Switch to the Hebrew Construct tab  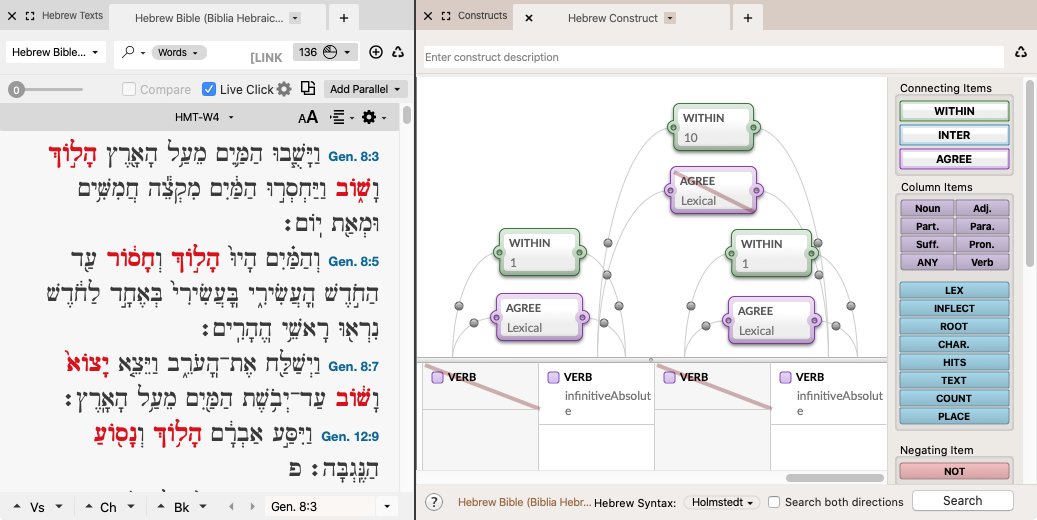tap(612, 18)
